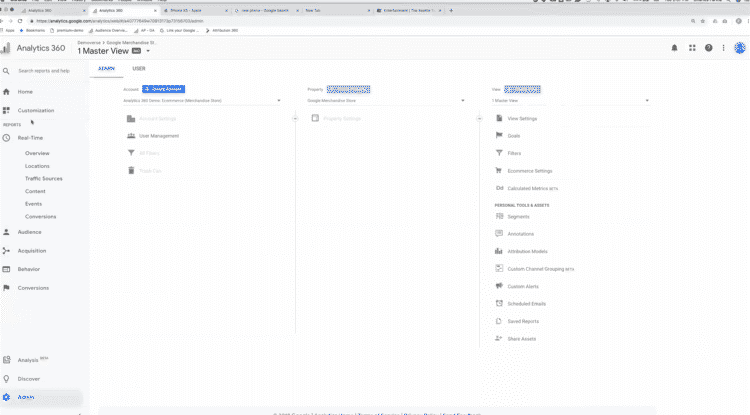This screenshot has height=415, width=750.
Task: Bookmark this page with the star icon
Action: [x=703, y=21]
